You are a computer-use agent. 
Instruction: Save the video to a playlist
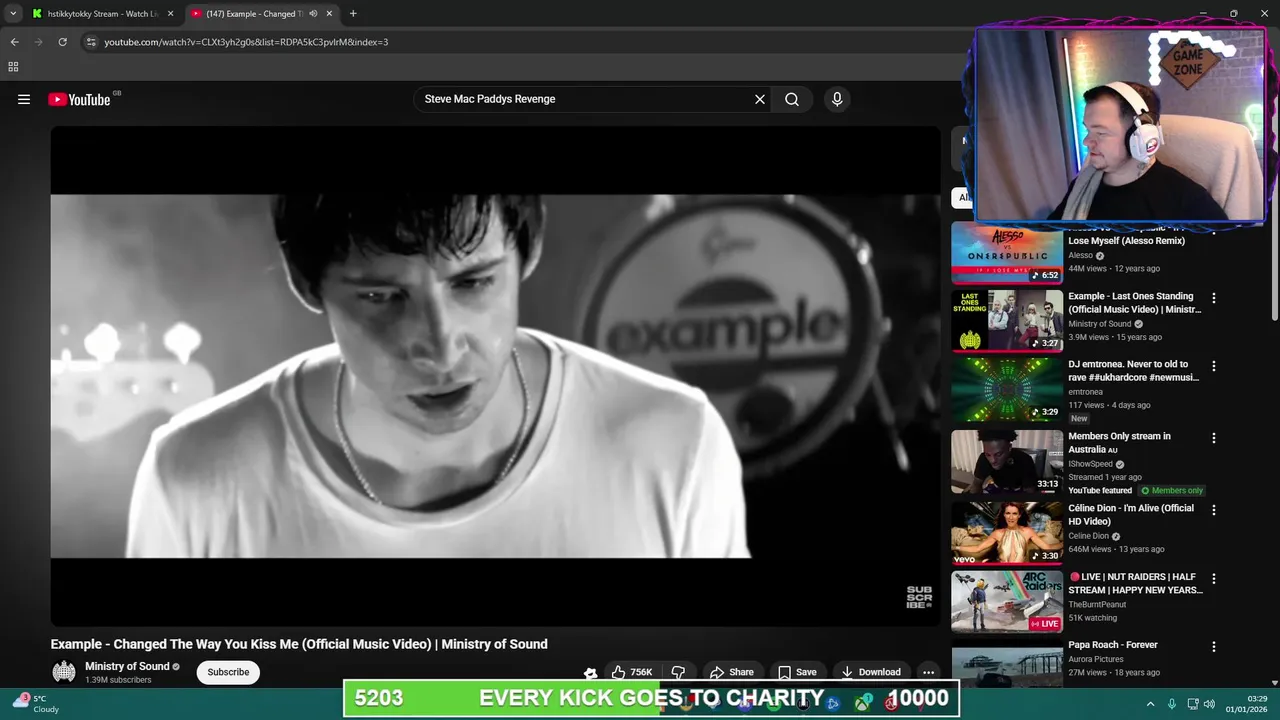click(x=797, y=672)
